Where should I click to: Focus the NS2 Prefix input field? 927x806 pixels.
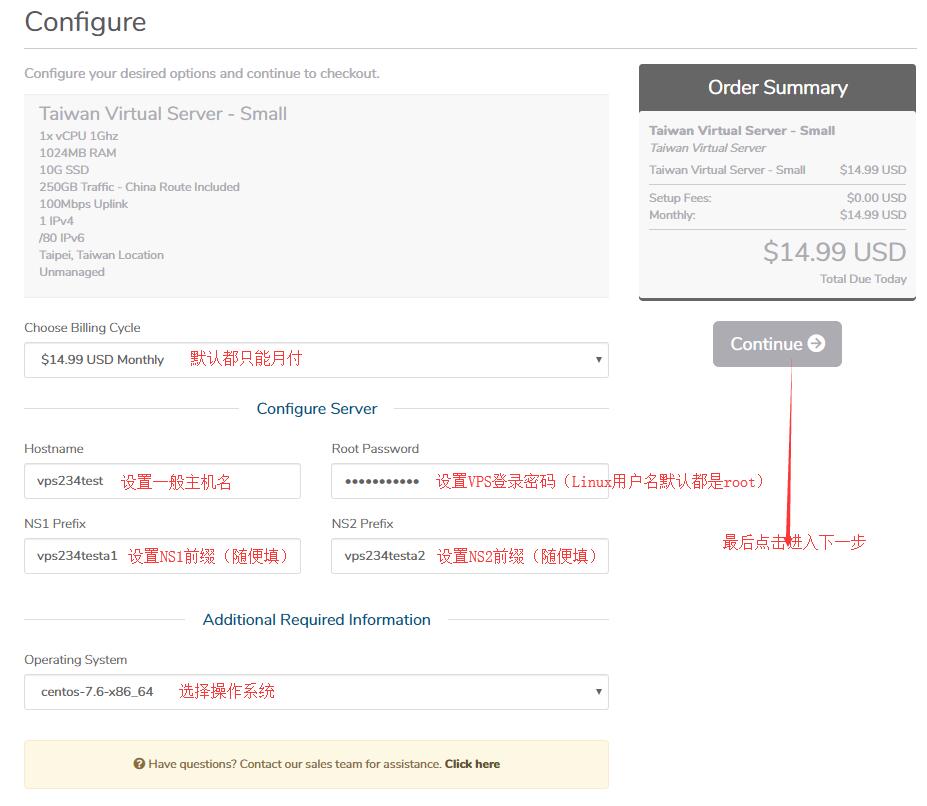(x=469, y=556)
